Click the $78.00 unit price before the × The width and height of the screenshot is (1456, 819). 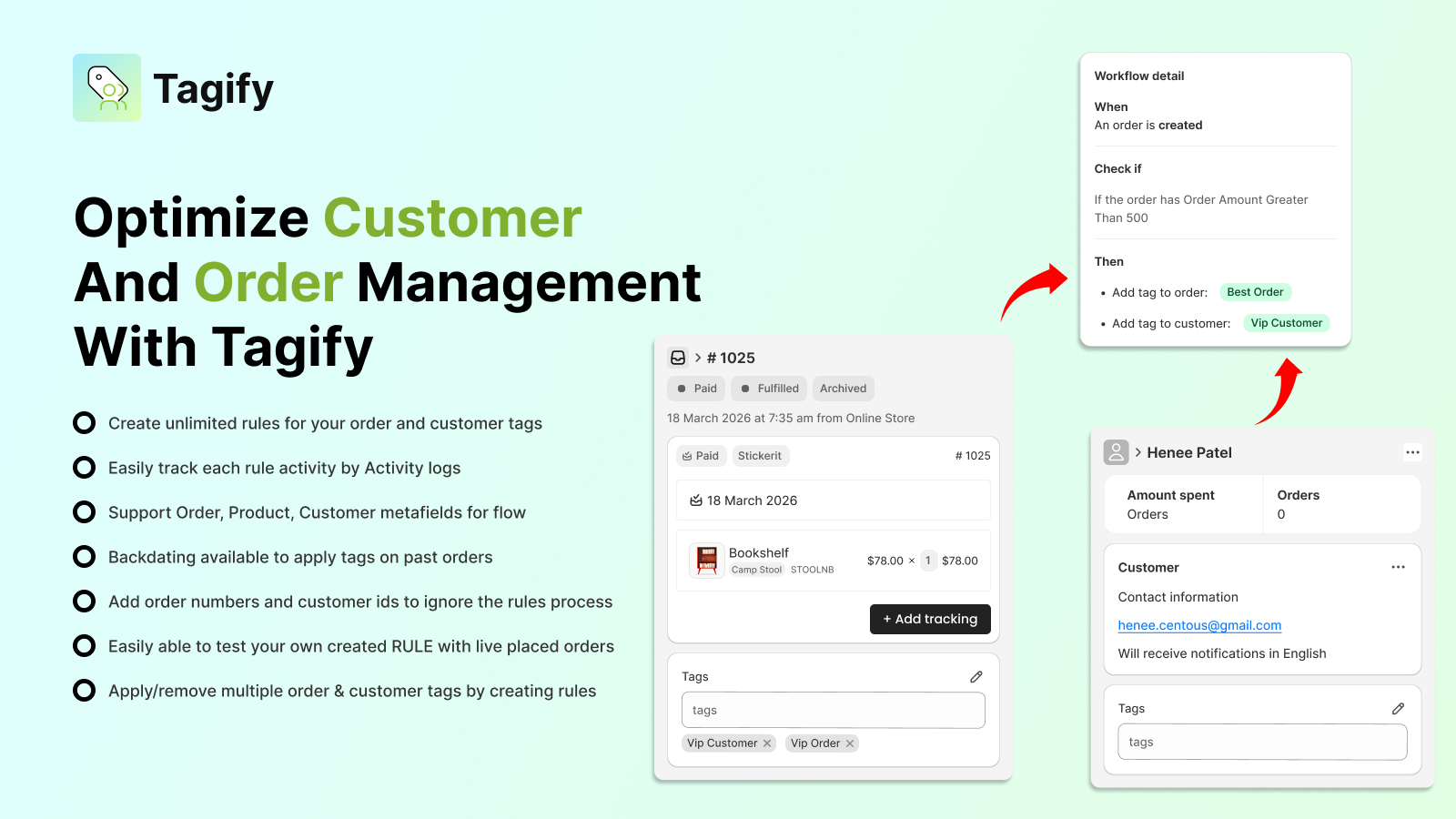point(885,561)
